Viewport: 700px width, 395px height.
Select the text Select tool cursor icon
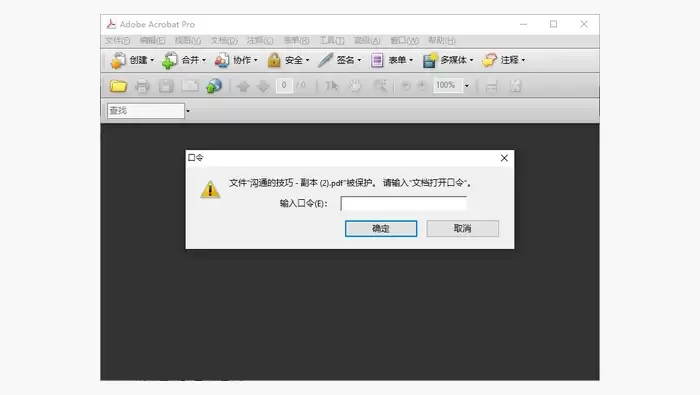click(332, 86)
